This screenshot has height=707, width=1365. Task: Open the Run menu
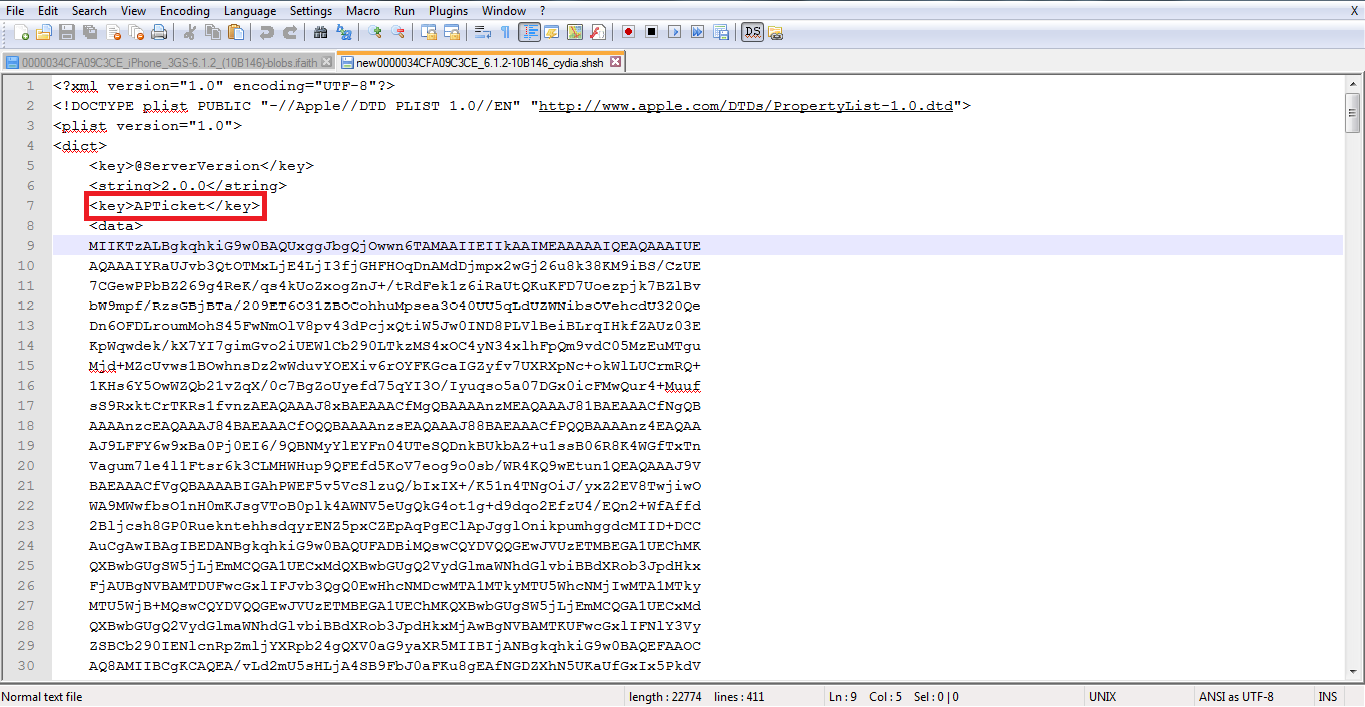point(404,10)
